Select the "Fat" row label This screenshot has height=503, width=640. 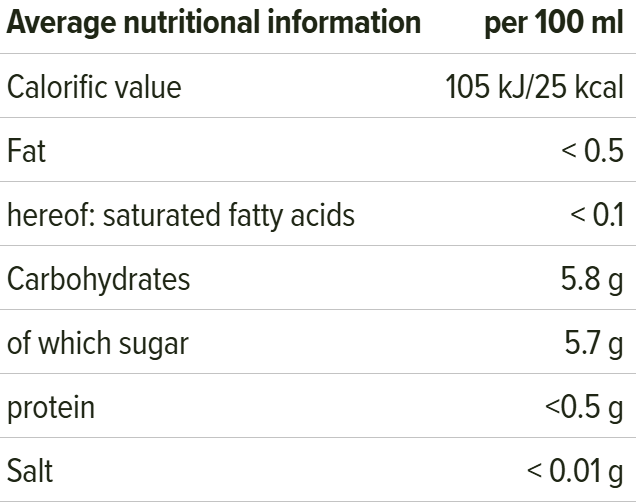[x=26, y=151]
